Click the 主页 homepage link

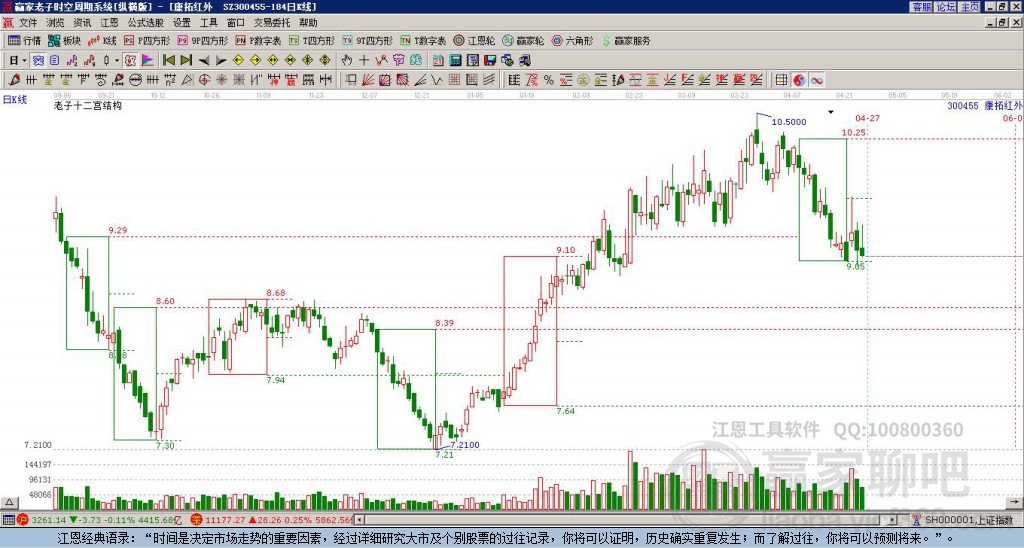[970, 7]
